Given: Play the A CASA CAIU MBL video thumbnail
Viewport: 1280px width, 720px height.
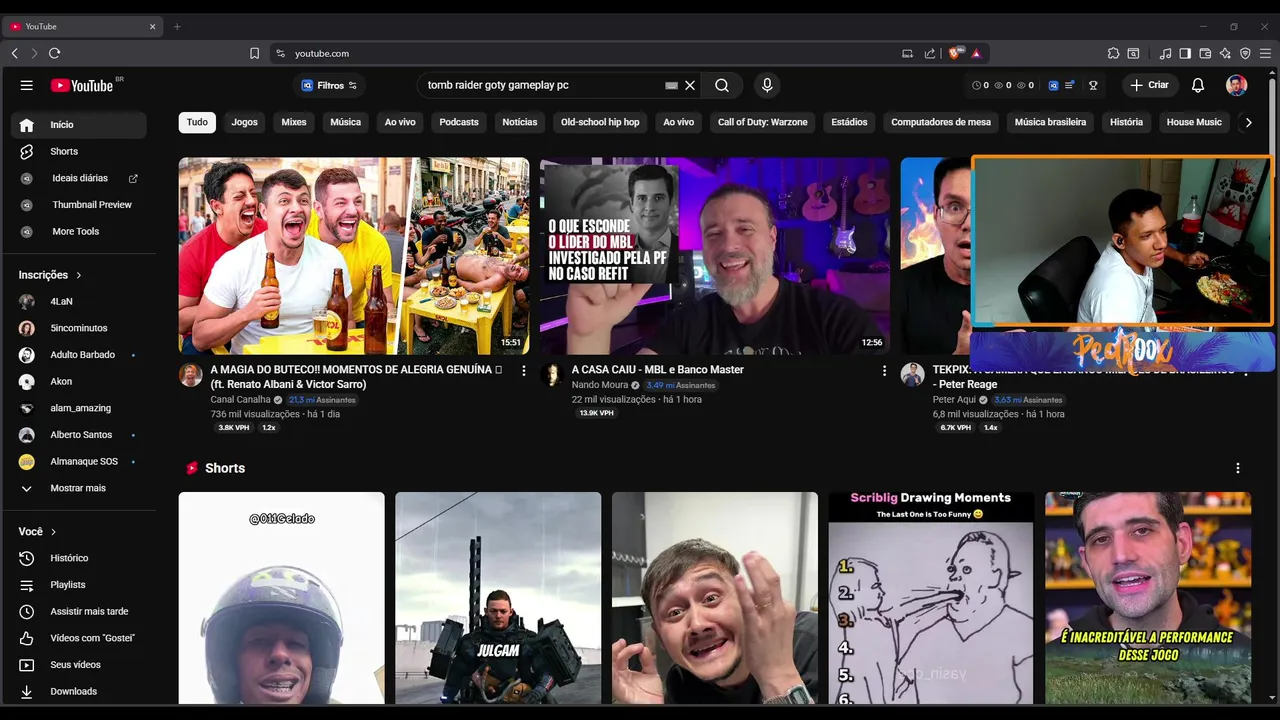Looking at the screenshot, I should tap(715, 256).
